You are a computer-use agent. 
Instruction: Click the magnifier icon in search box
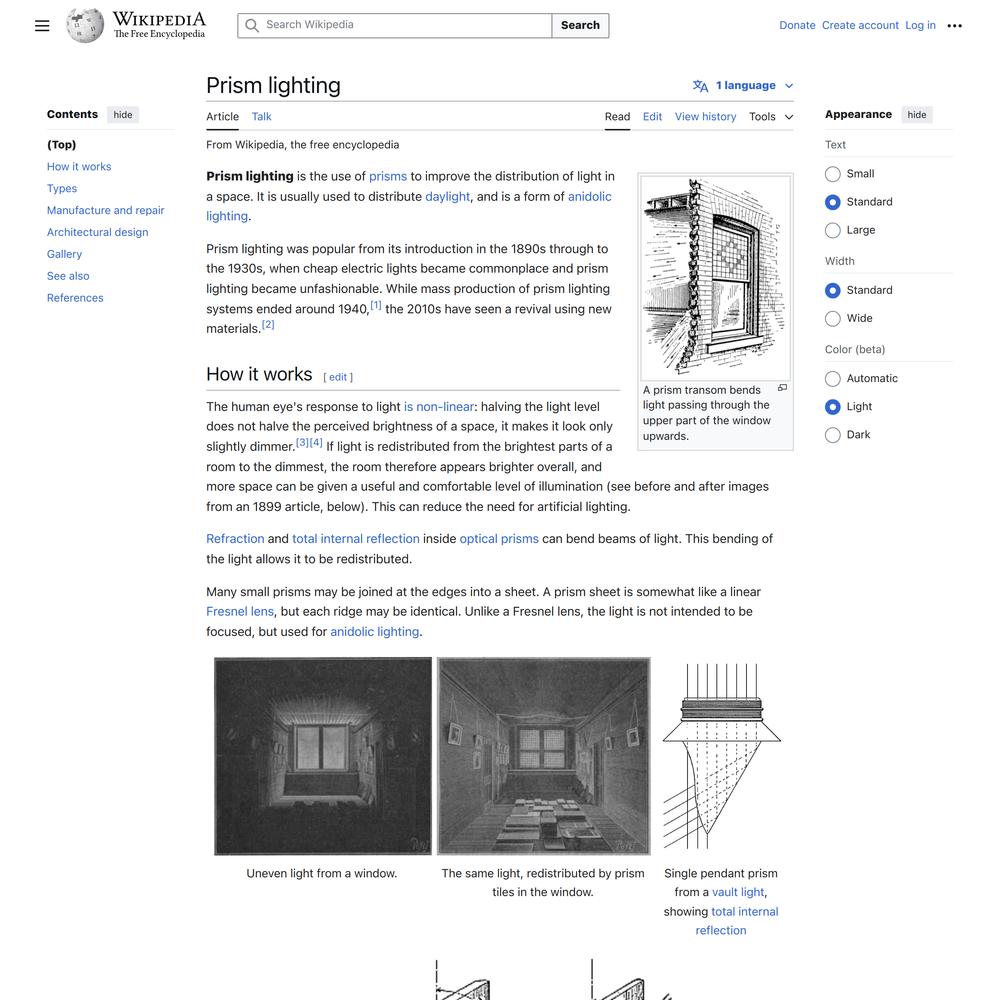[x=252, y=26]
